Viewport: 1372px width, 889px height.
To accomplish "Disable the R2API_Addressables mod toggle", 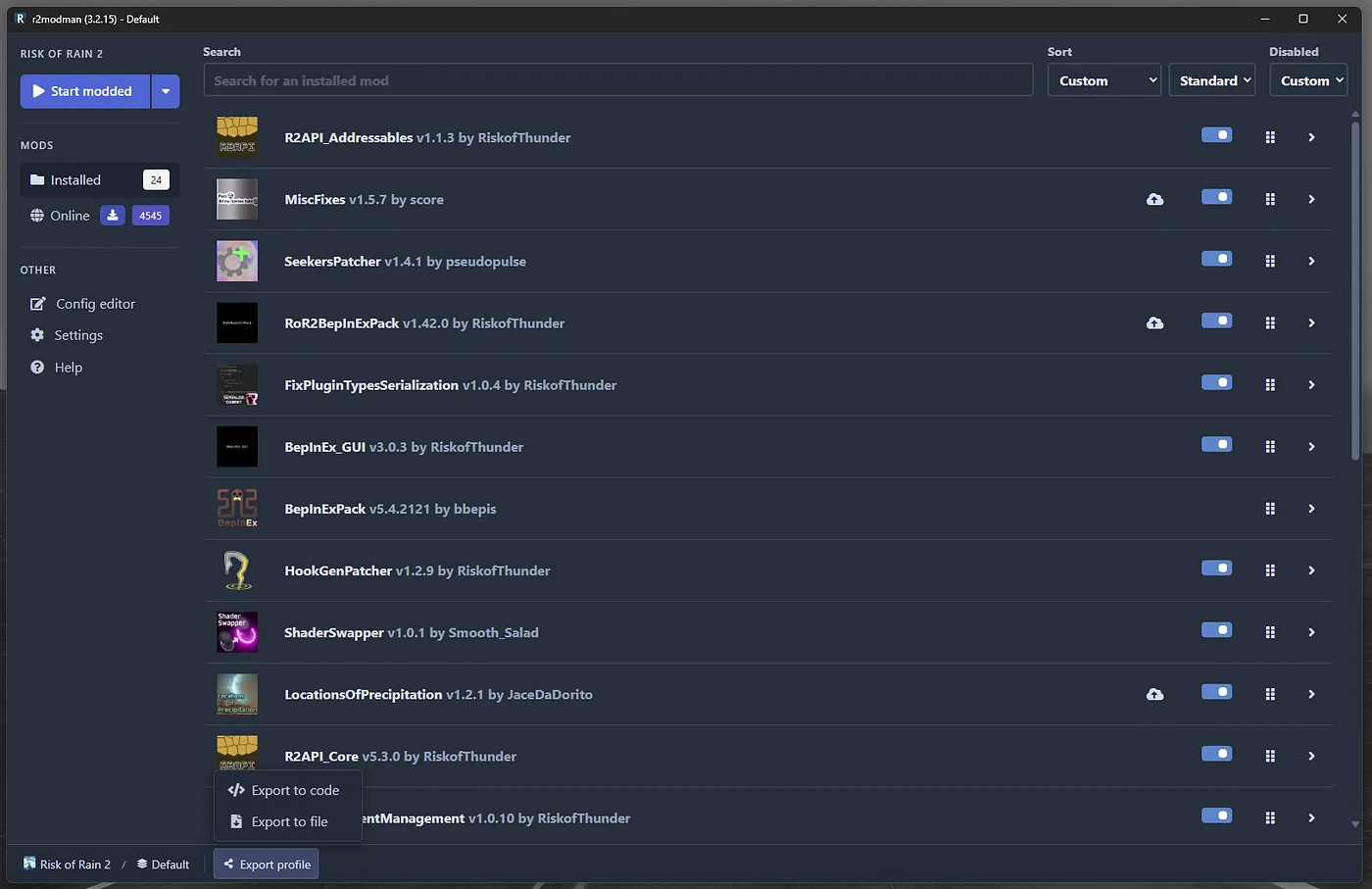I will click(x=1217, y=135).
